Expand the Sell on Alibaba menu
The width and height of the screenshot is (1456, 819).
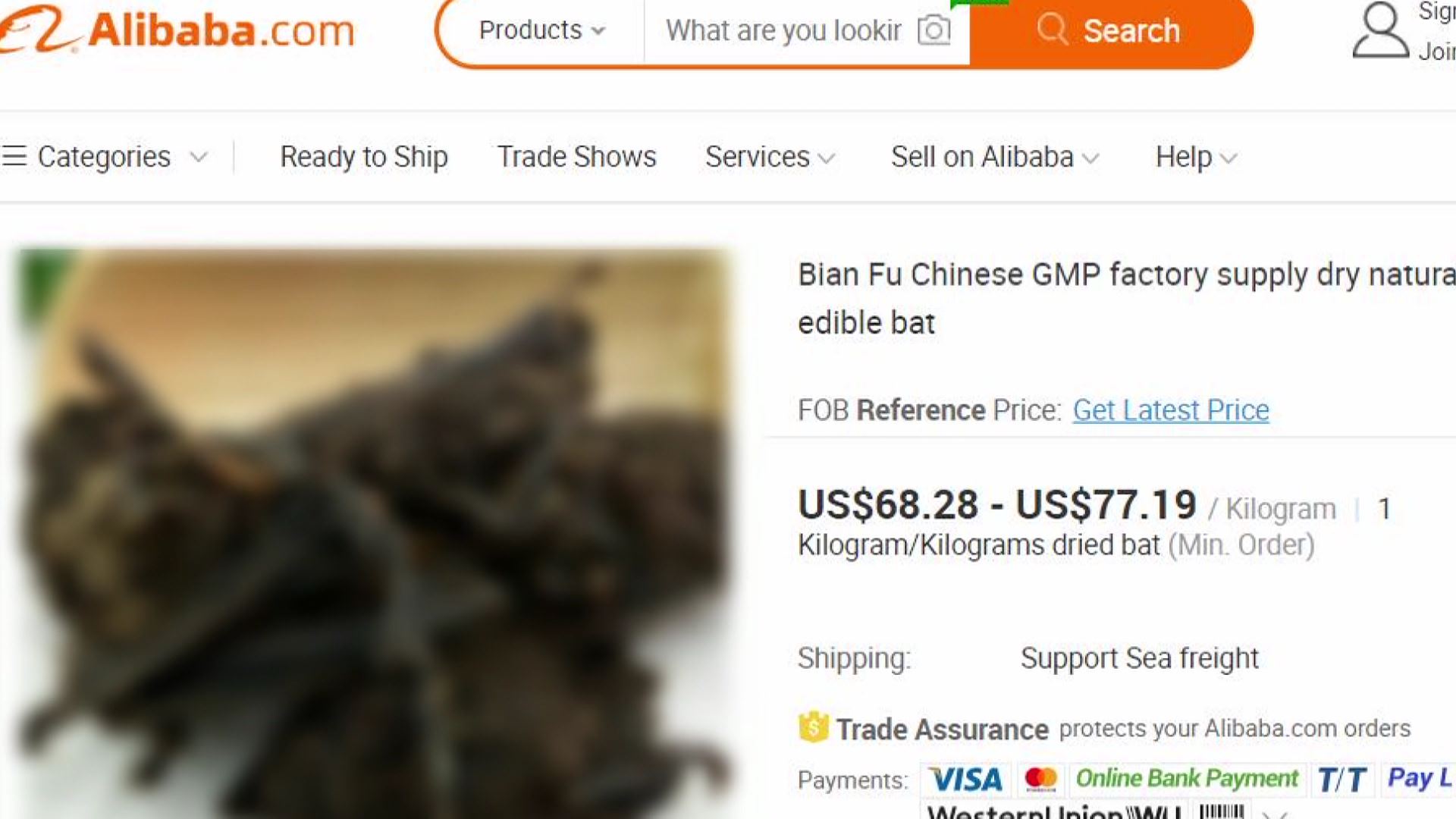pos(994,157)
